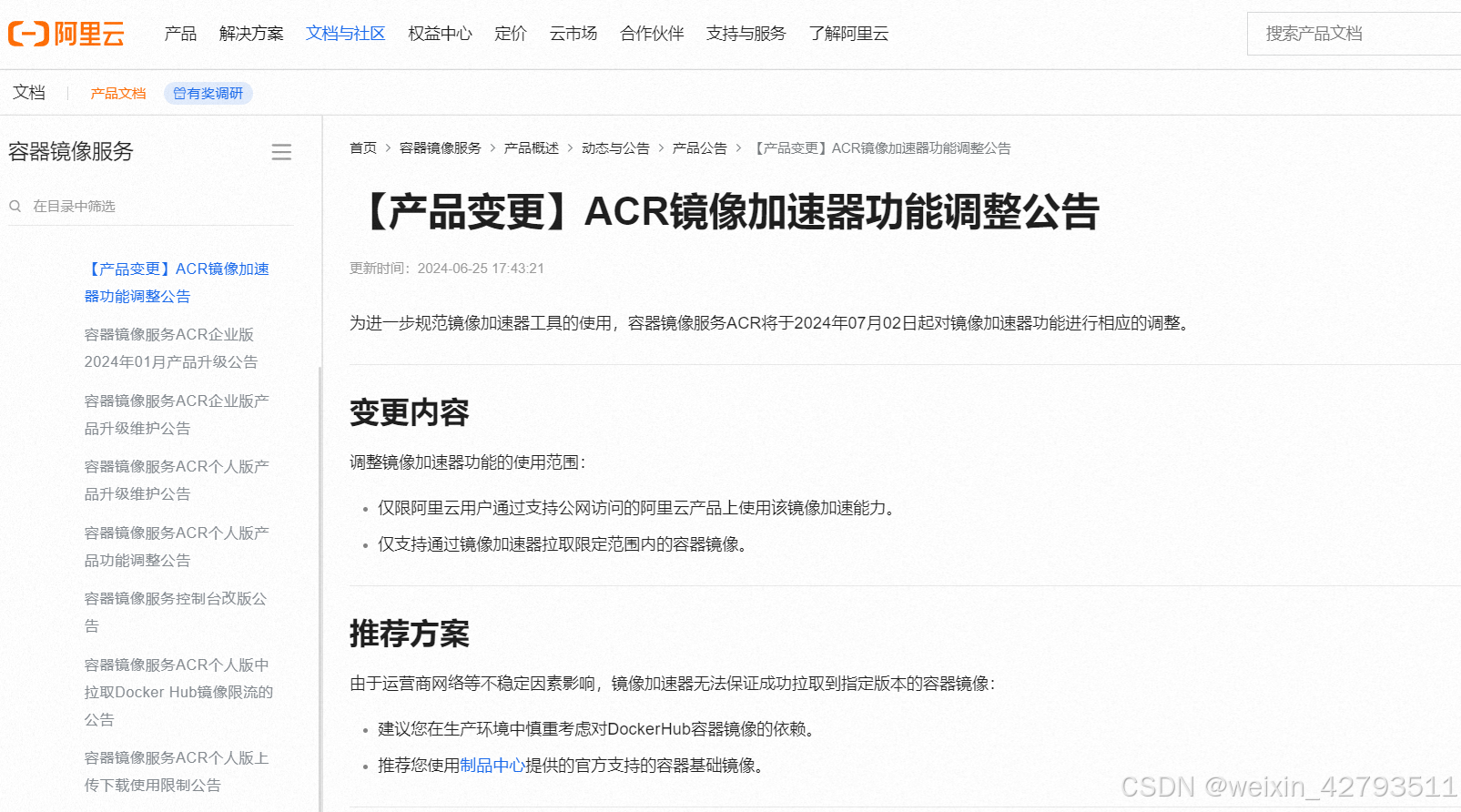Open 容器镜像服务控制台改版公告 in sidebar
Screen dimensions: 1461x812
(x=176, y=612)
